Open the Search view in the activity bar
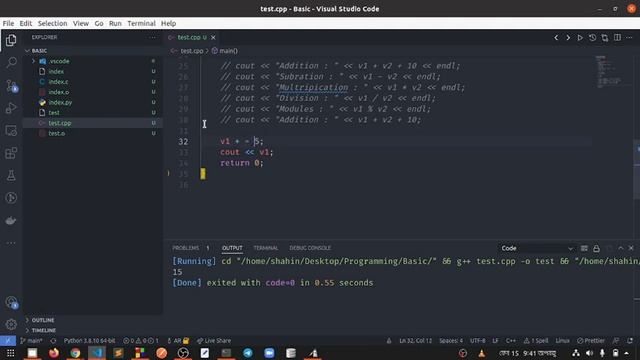 (11, 62)
